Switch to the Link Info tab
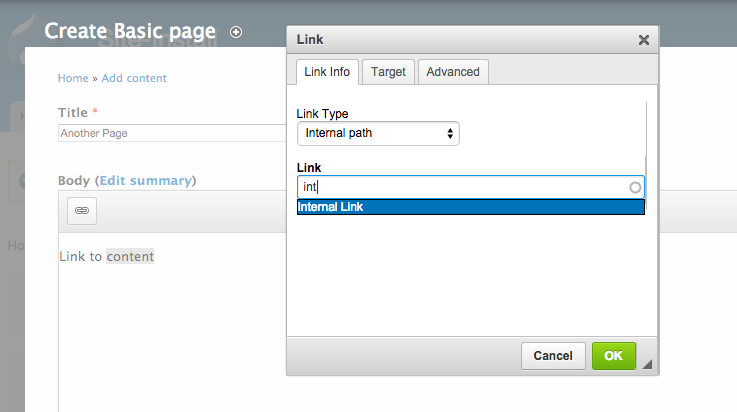The width and height of the screenshot is (737, 412). point(325,72)
